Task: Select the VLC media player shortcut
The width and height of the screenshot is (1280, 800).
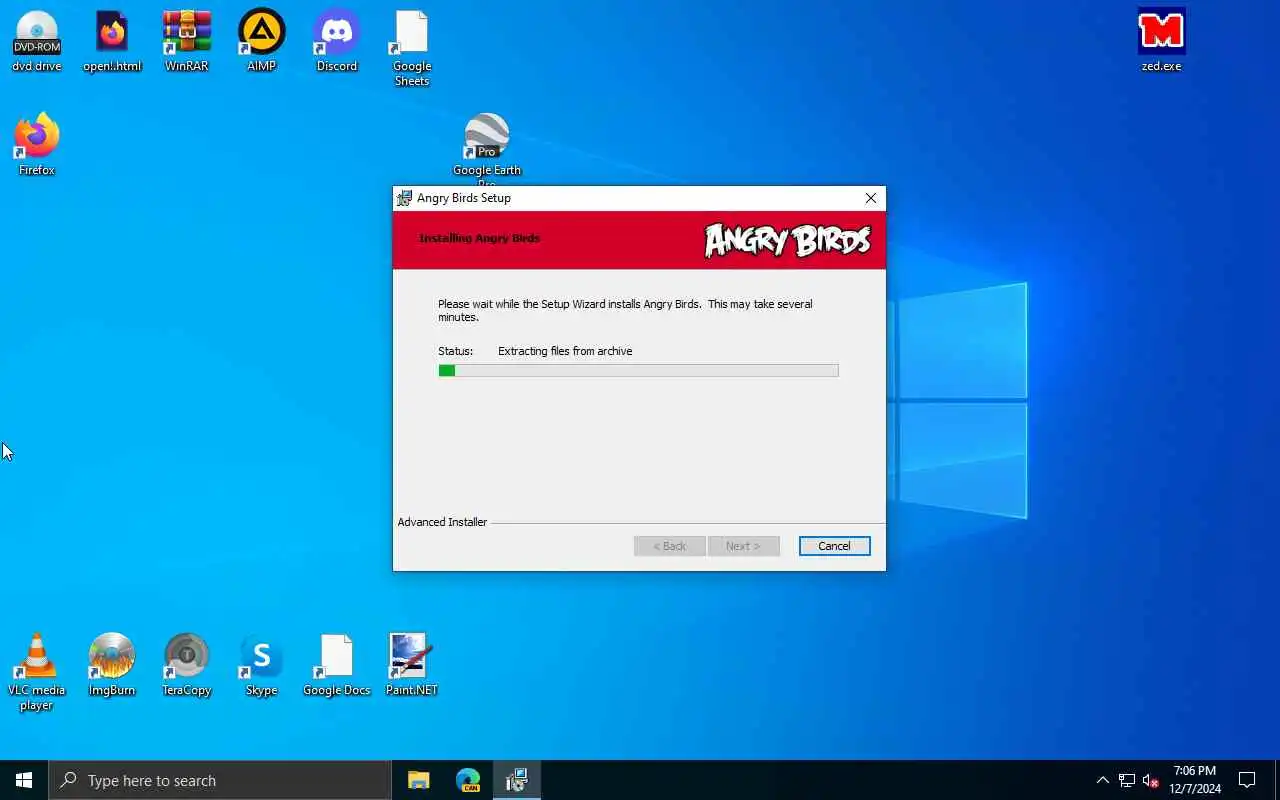Action: click(37, 672)
